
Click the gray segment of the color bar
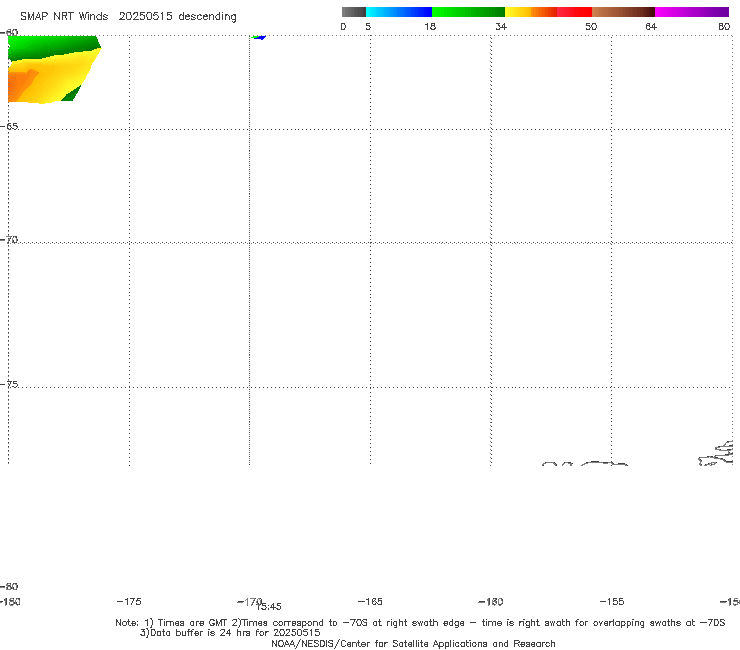point(353,12)
